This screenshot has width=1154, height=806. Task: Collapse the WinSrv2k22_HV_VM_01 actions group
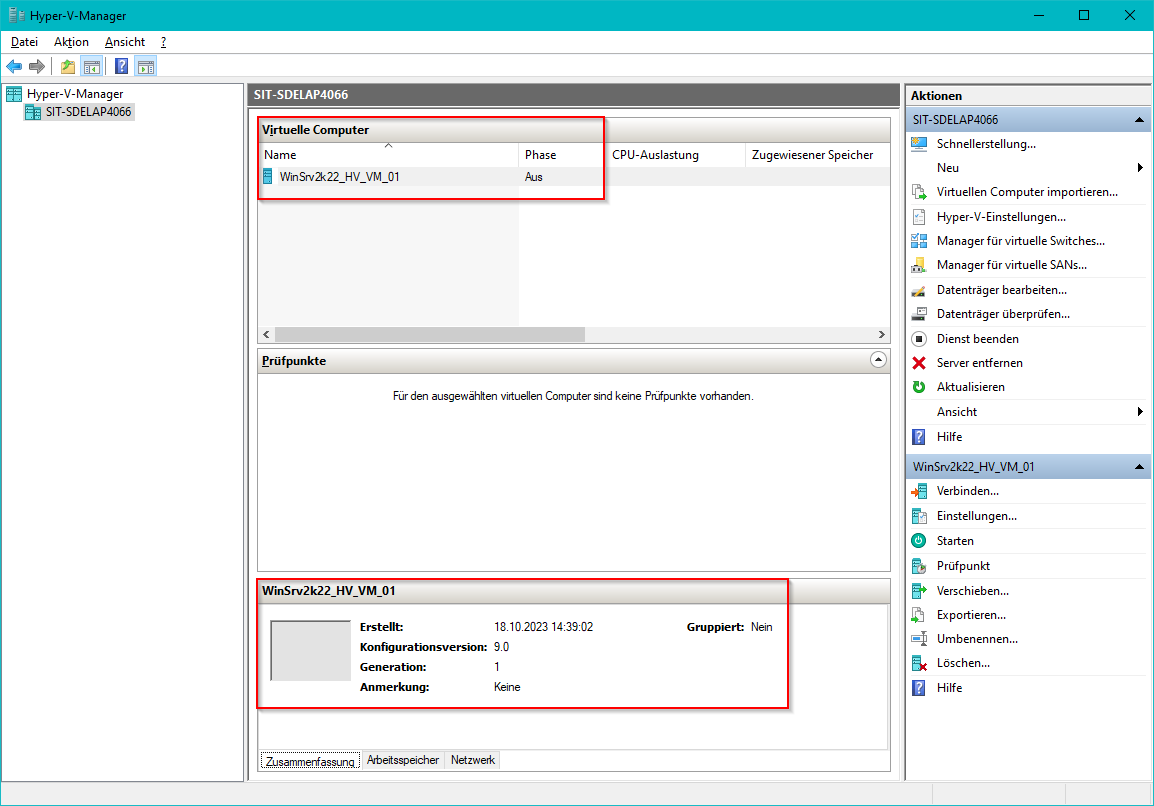click(x=1138, y=467)
